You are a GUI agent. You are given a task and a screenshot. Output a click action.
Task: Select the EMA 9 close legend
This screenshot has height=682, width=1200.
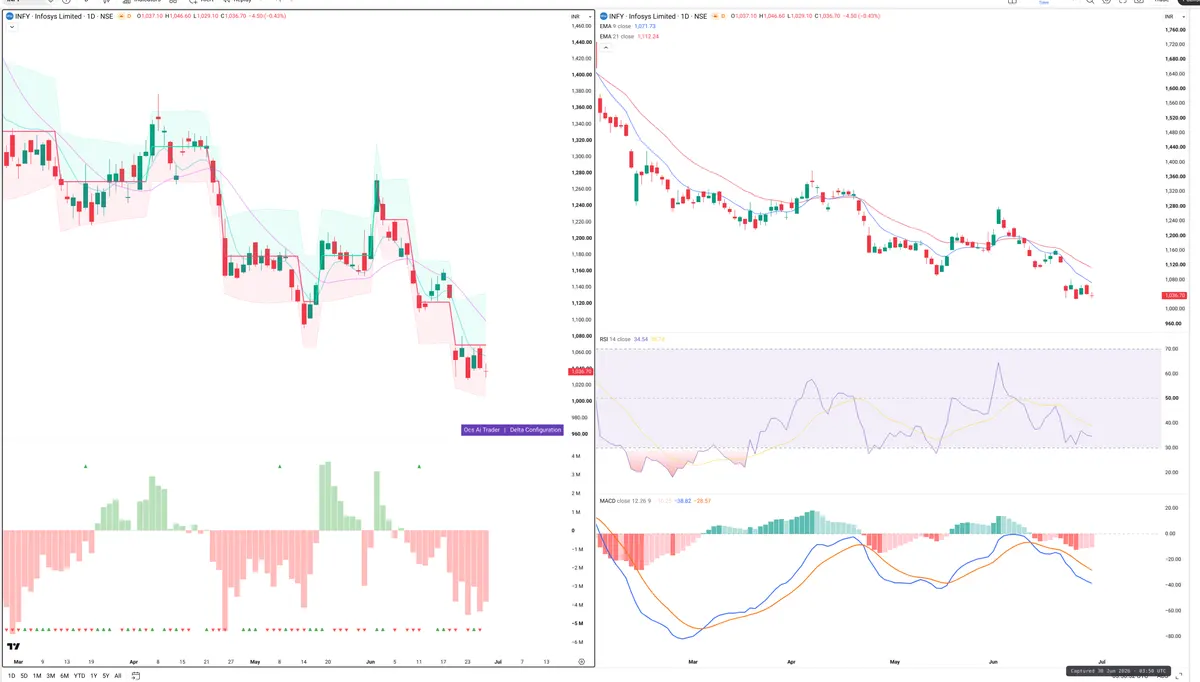615,26
